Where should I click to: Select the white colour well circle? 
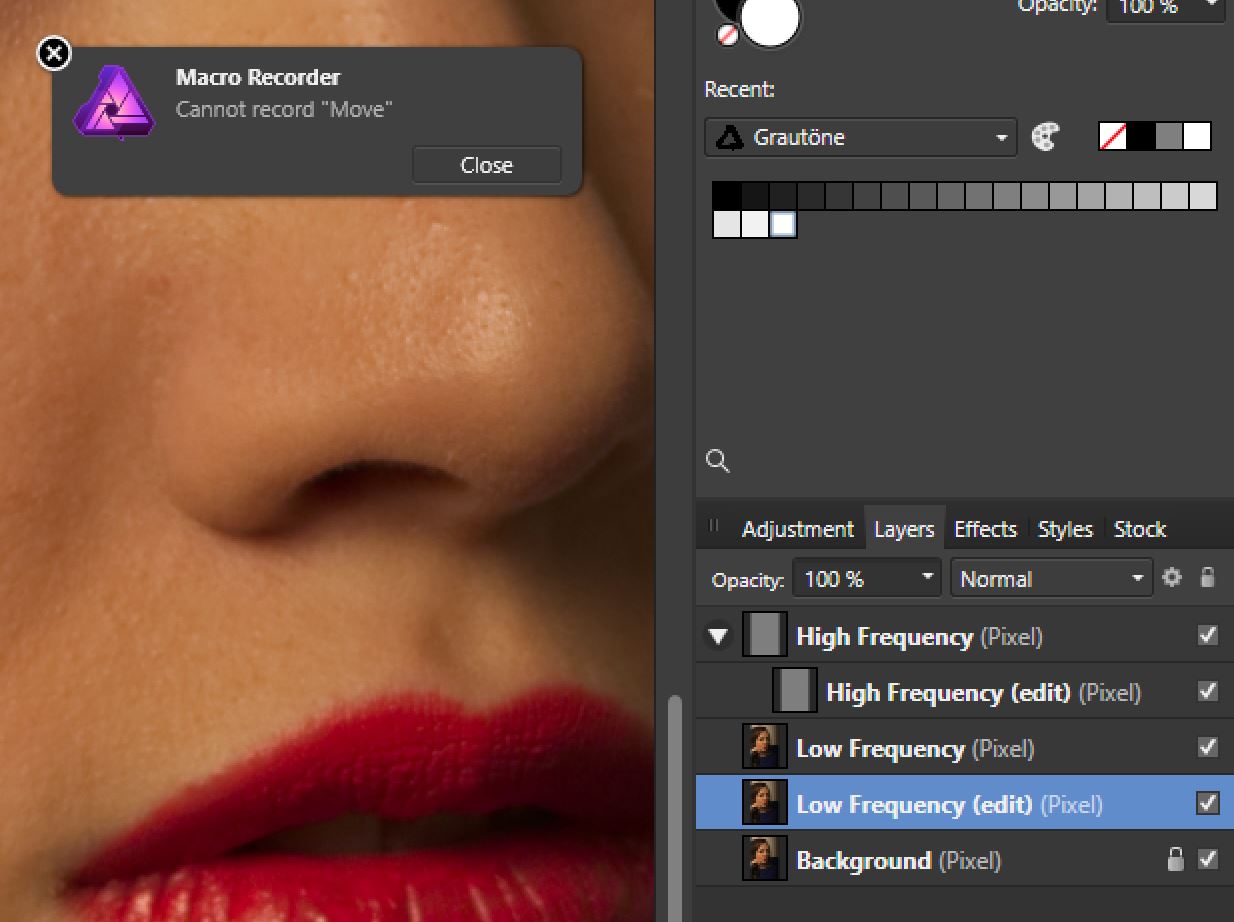point(770,19)
